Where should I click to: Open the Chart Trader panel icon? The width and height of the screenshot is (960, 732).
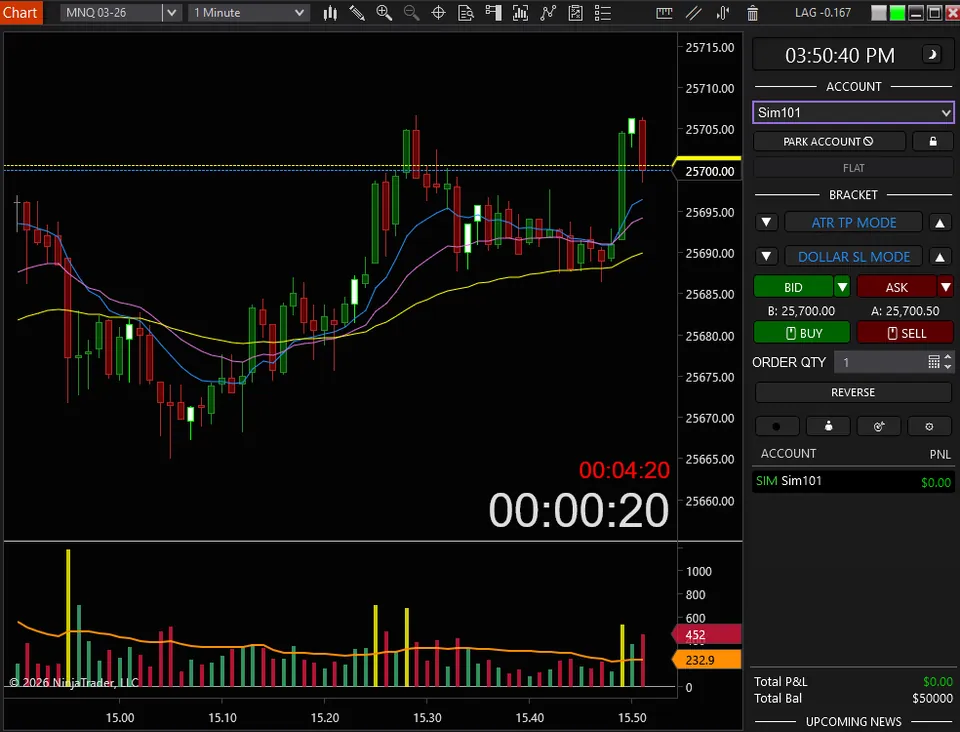493,13
